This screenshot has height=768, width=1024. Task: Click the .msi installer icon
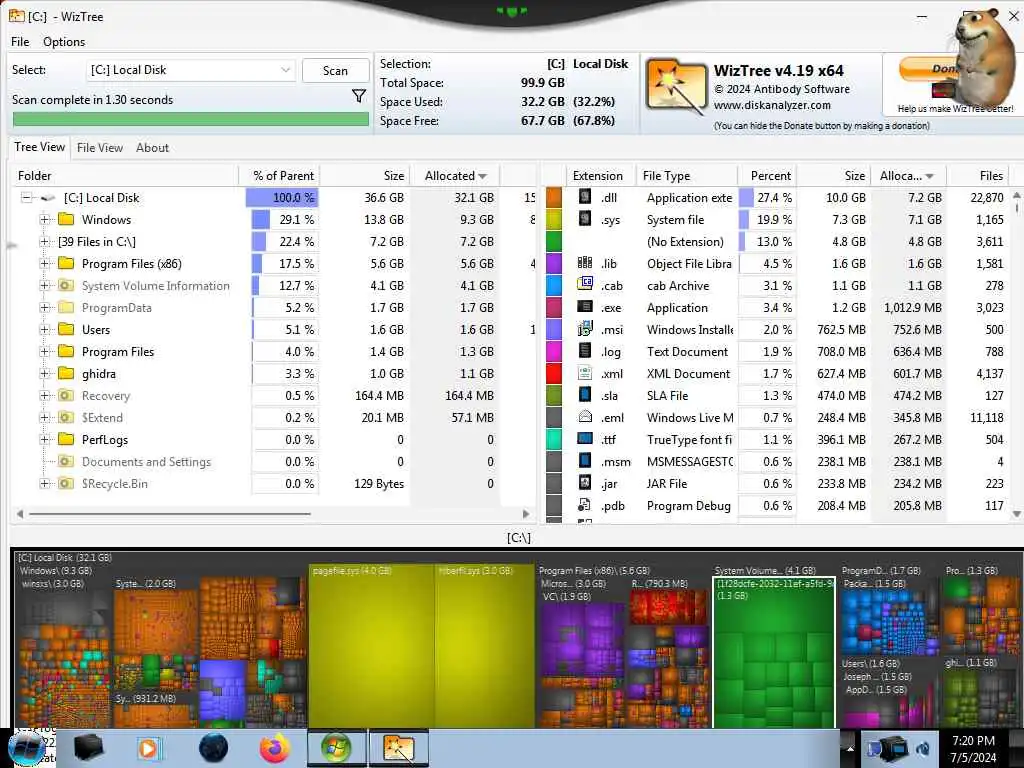click(x=585, y=328)
